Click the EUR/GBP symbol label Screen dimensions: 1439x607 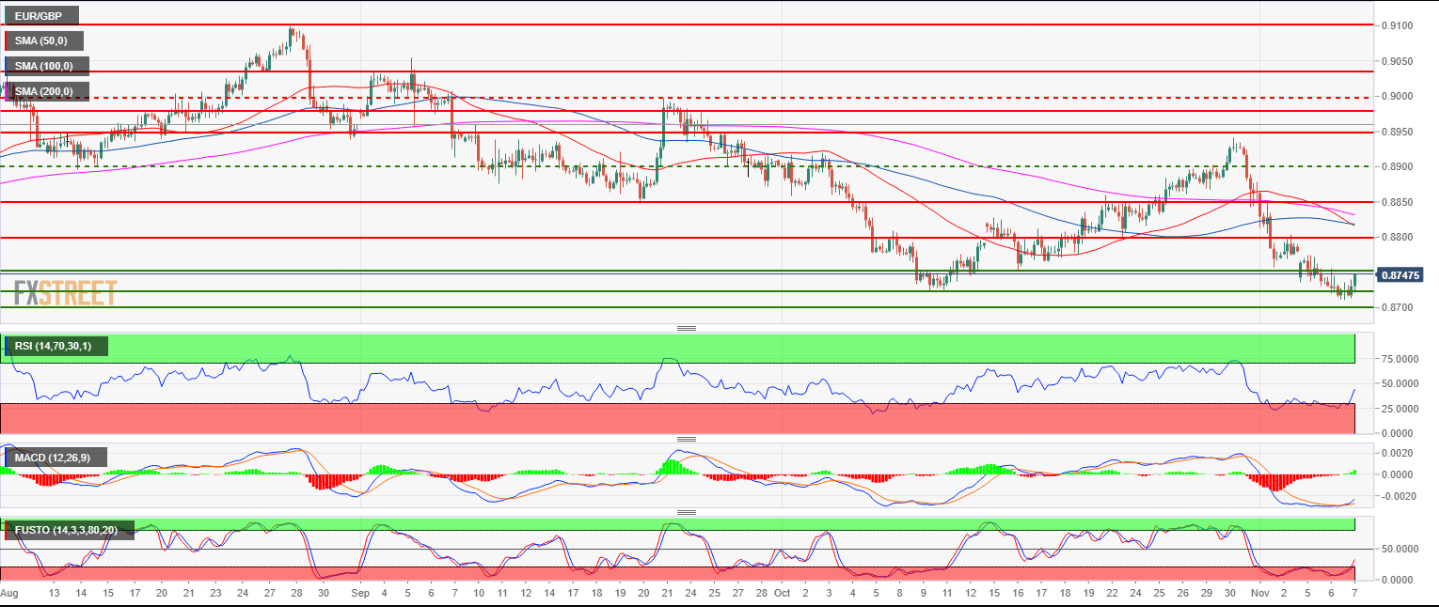[x=40, y=16]
